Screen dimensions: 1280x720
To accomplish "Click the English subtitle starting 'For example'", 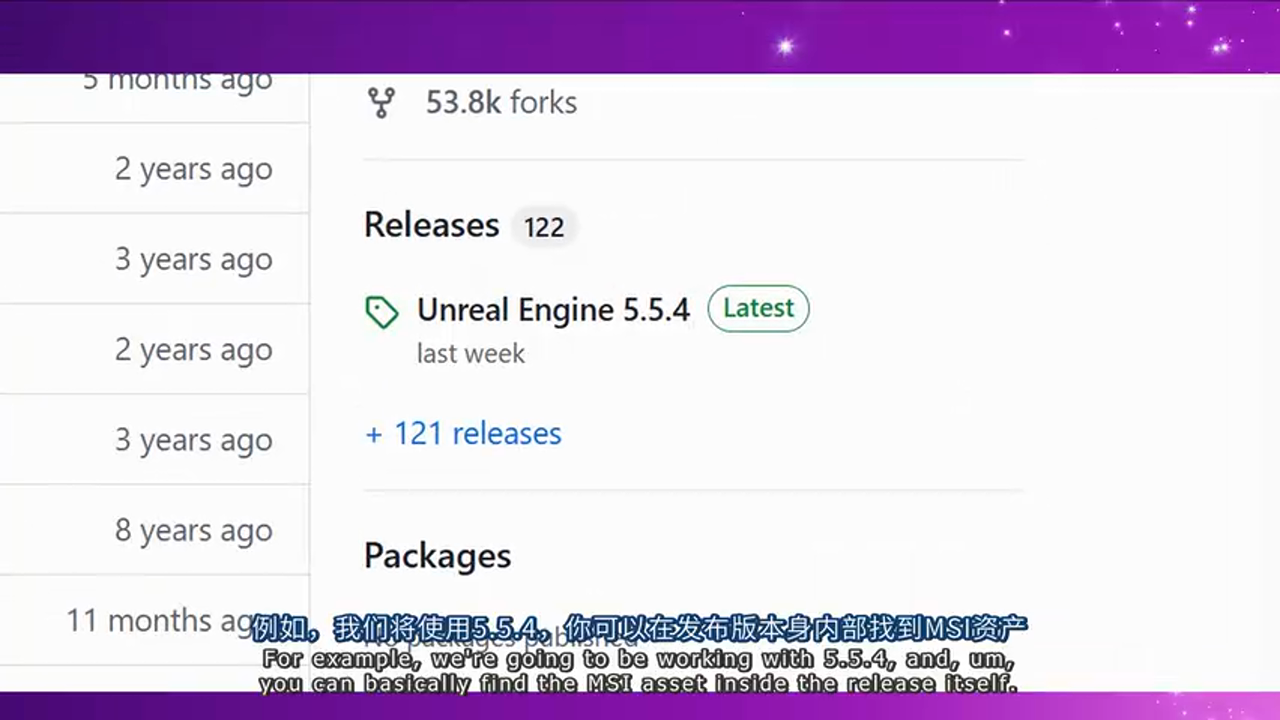I will coord(639,659).
